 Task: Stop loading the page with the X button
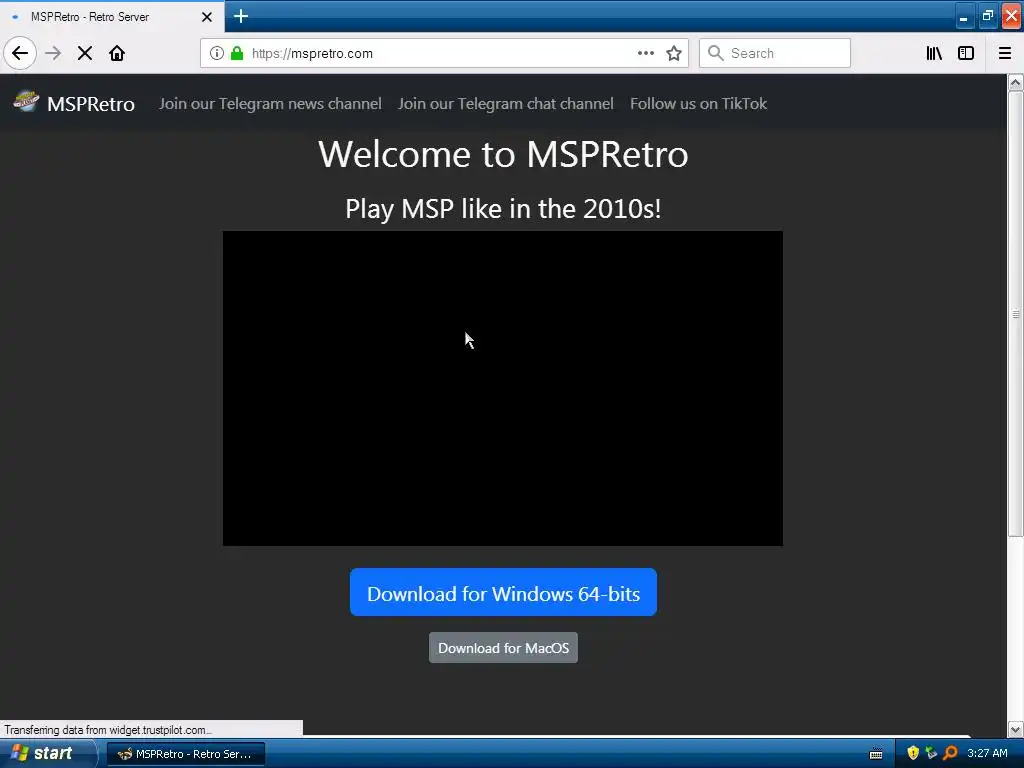(x=85, y=53)
